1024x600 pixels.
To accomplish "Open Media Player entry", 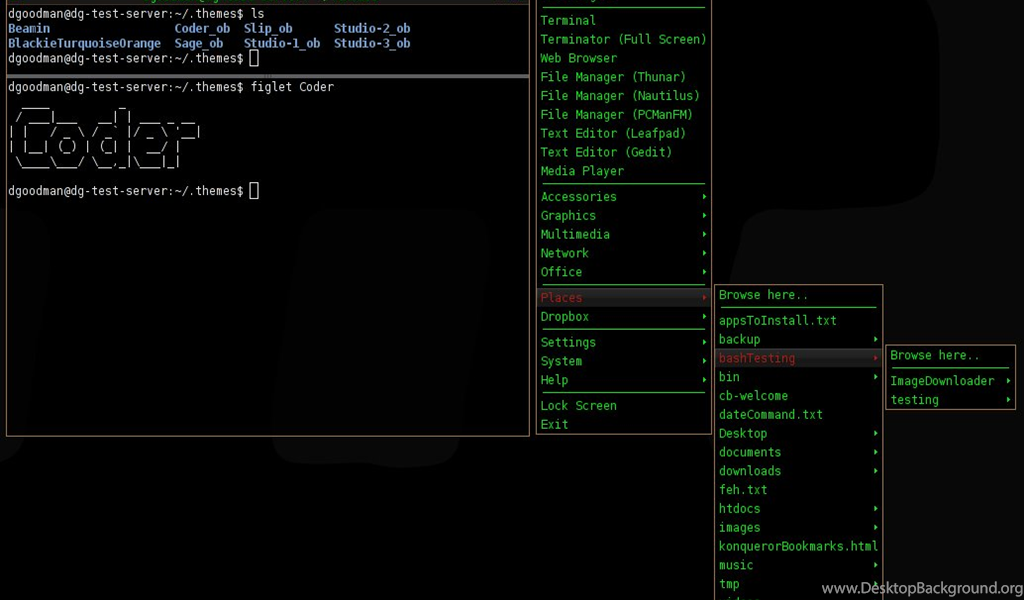I will point(623,172).
